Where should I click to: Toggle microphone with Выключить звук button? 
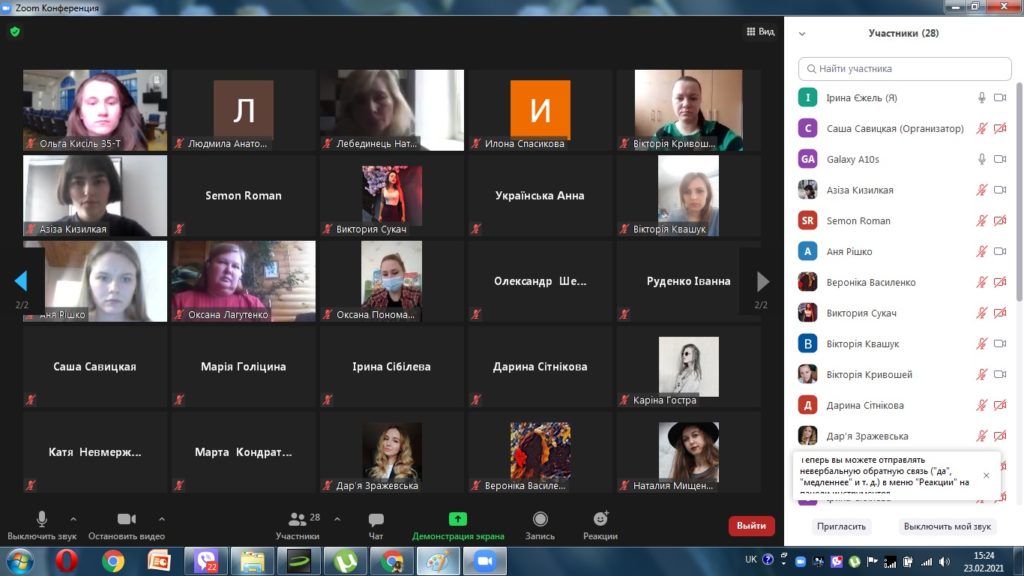(41, 520)
